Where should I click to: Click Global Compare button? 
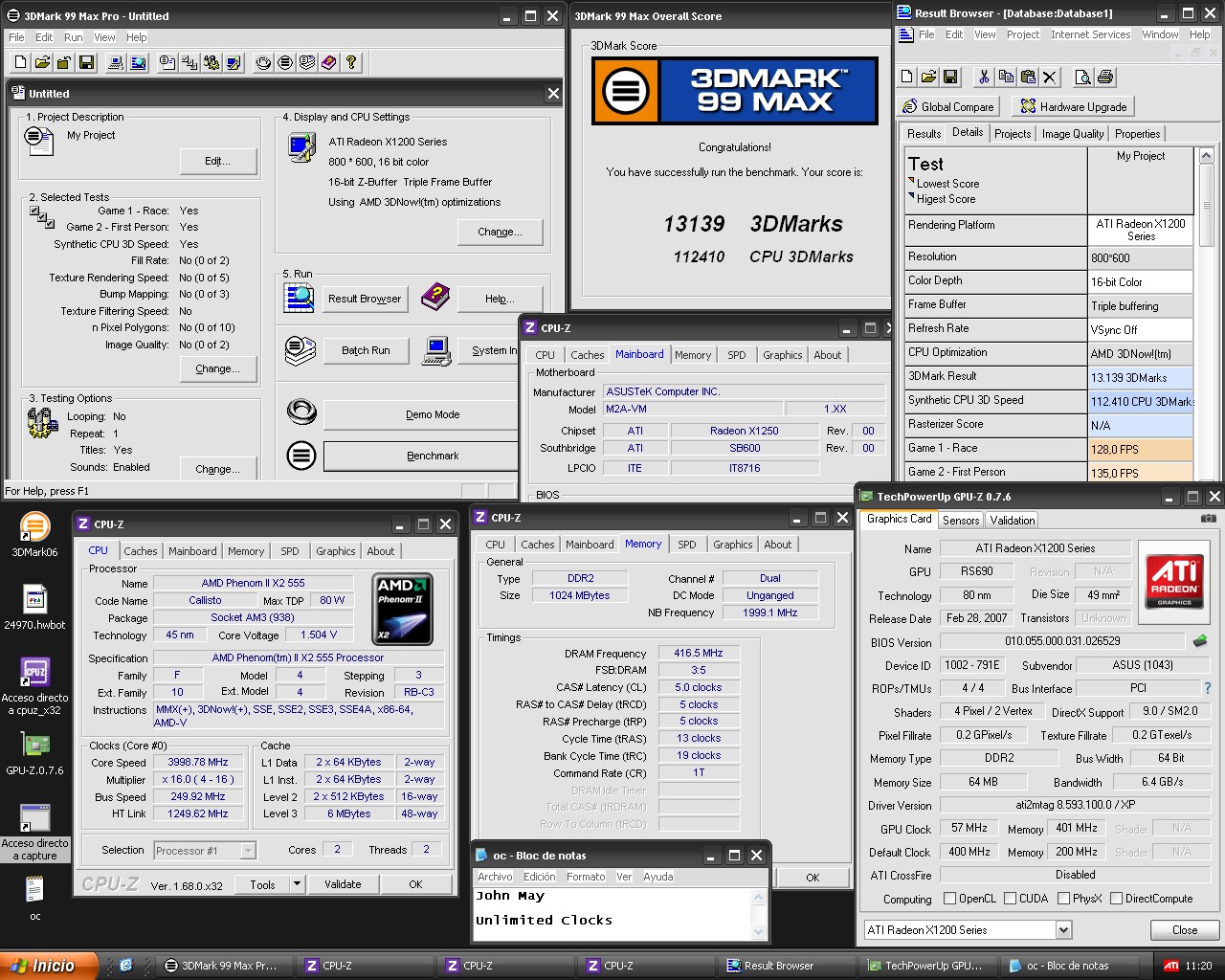pos(949,106)
